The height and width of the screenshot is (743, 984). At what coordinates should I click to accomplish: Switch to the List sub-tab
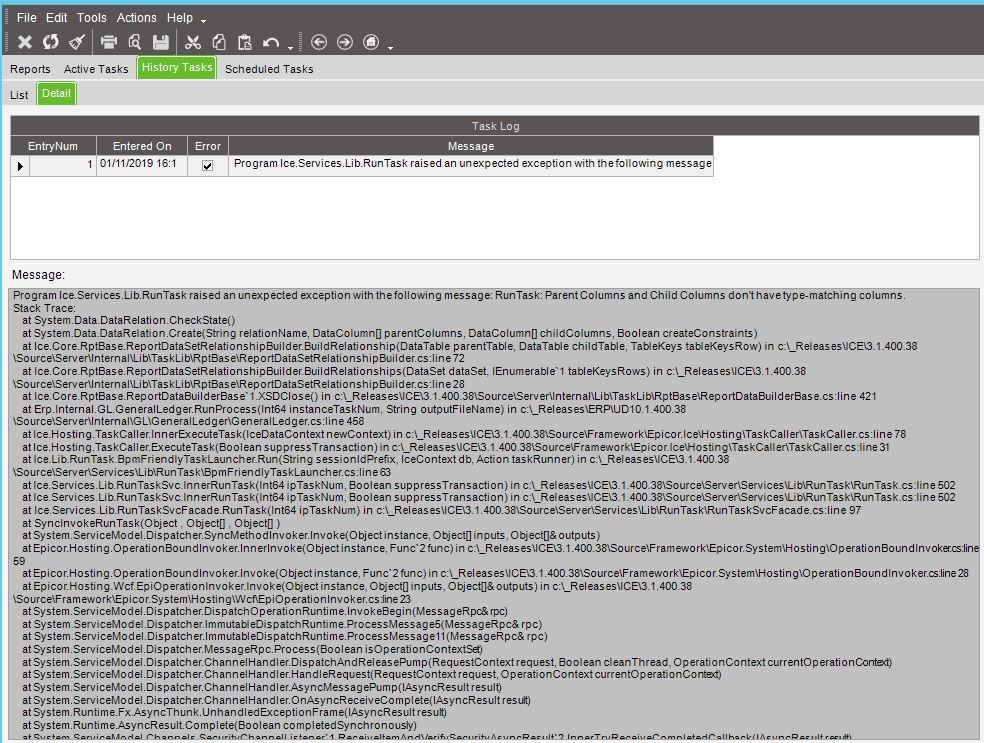(19, 95)
